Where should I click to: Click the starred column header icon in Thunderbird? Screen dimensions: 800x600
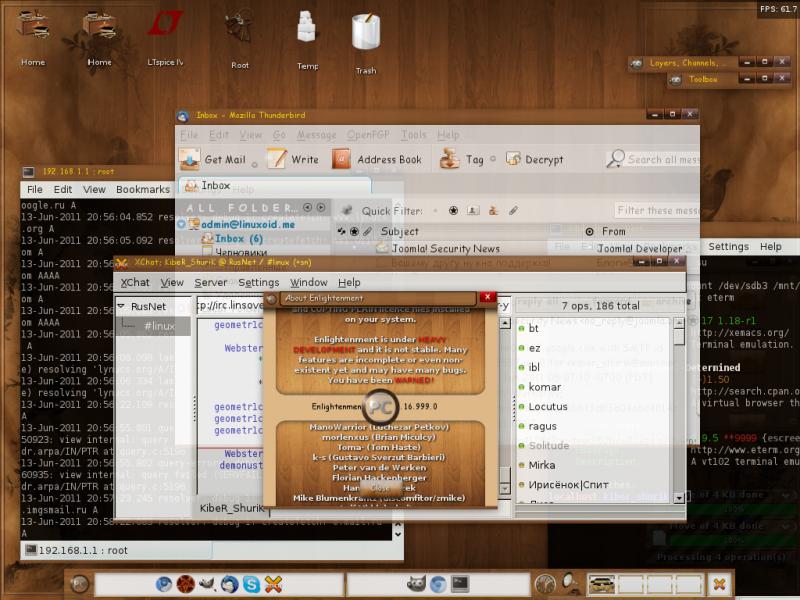[354, 232]
